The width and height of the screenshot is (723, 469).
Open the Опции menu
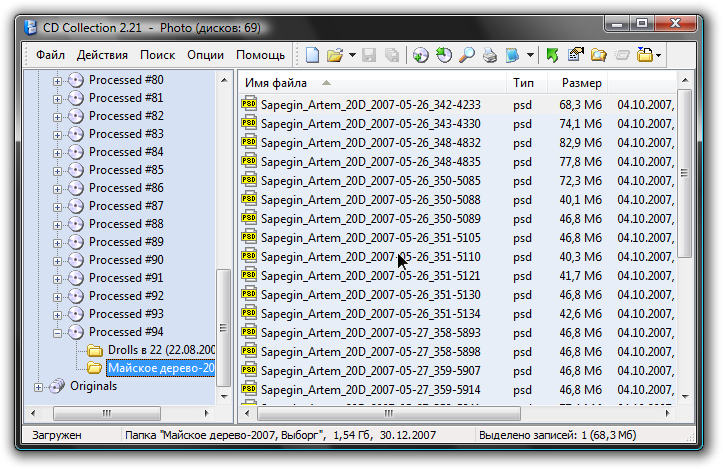click(205, 55)
